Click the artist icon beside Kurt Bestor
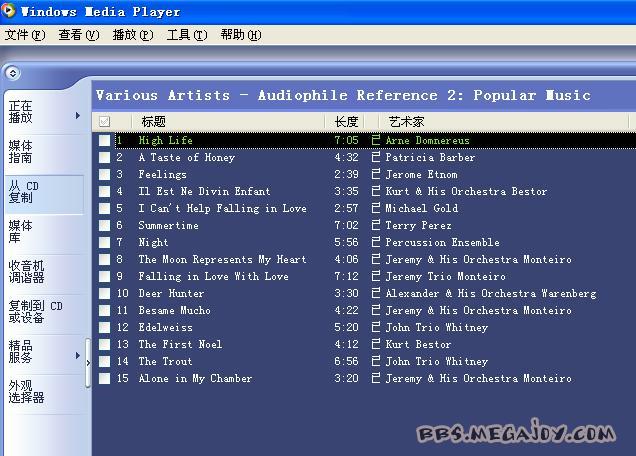 [376, 344]
